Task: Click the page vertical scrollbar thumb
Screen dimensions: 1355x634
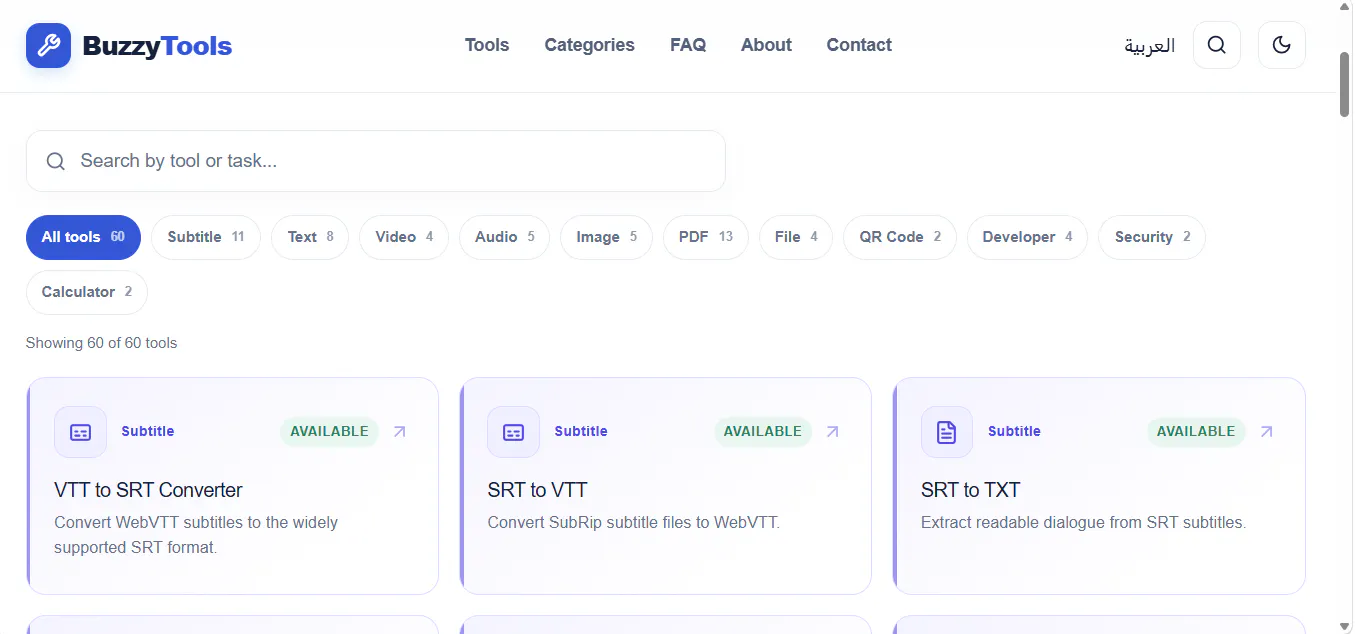Action: (x=1345, y=85)
